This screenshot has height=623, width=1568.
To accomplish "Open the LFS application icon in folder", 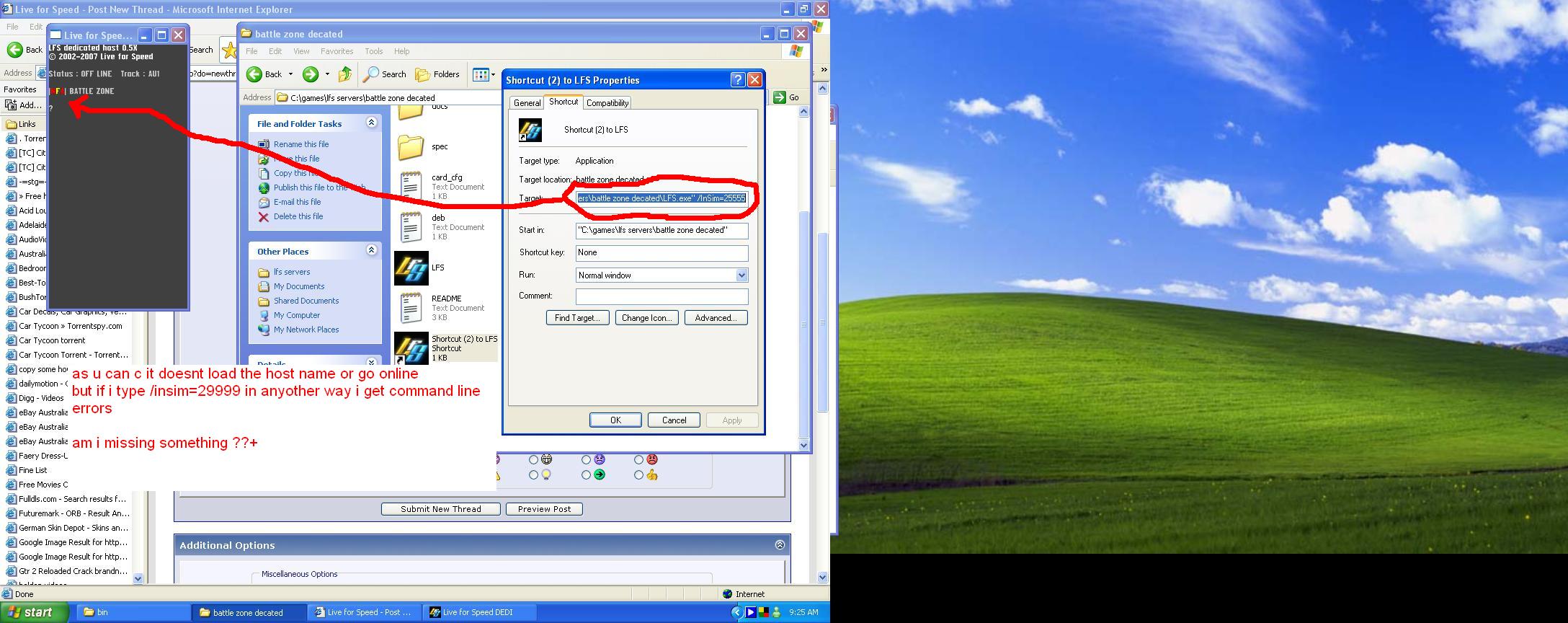I will click(411, 268).
